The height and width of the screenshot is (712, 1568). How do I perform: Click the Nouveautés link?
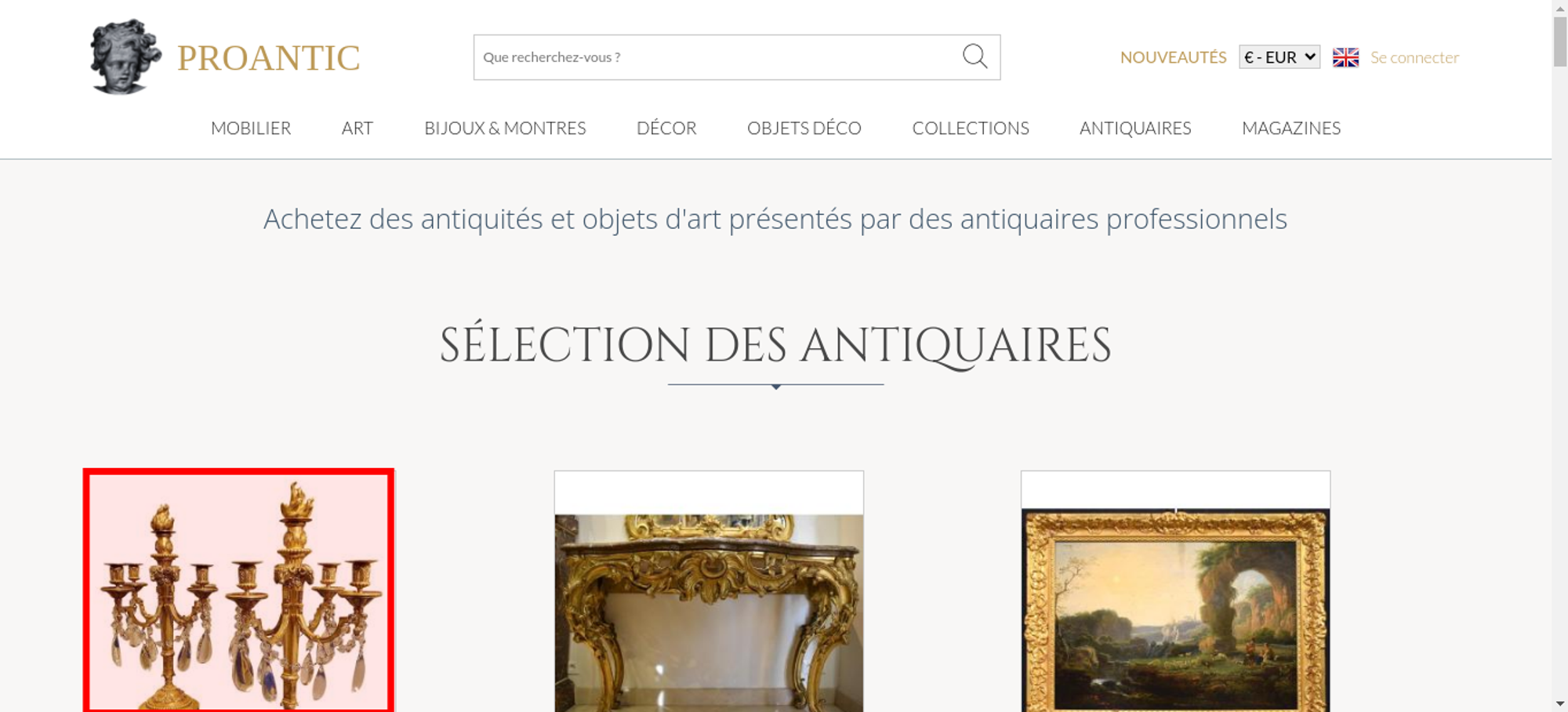tap(1173, 57)
